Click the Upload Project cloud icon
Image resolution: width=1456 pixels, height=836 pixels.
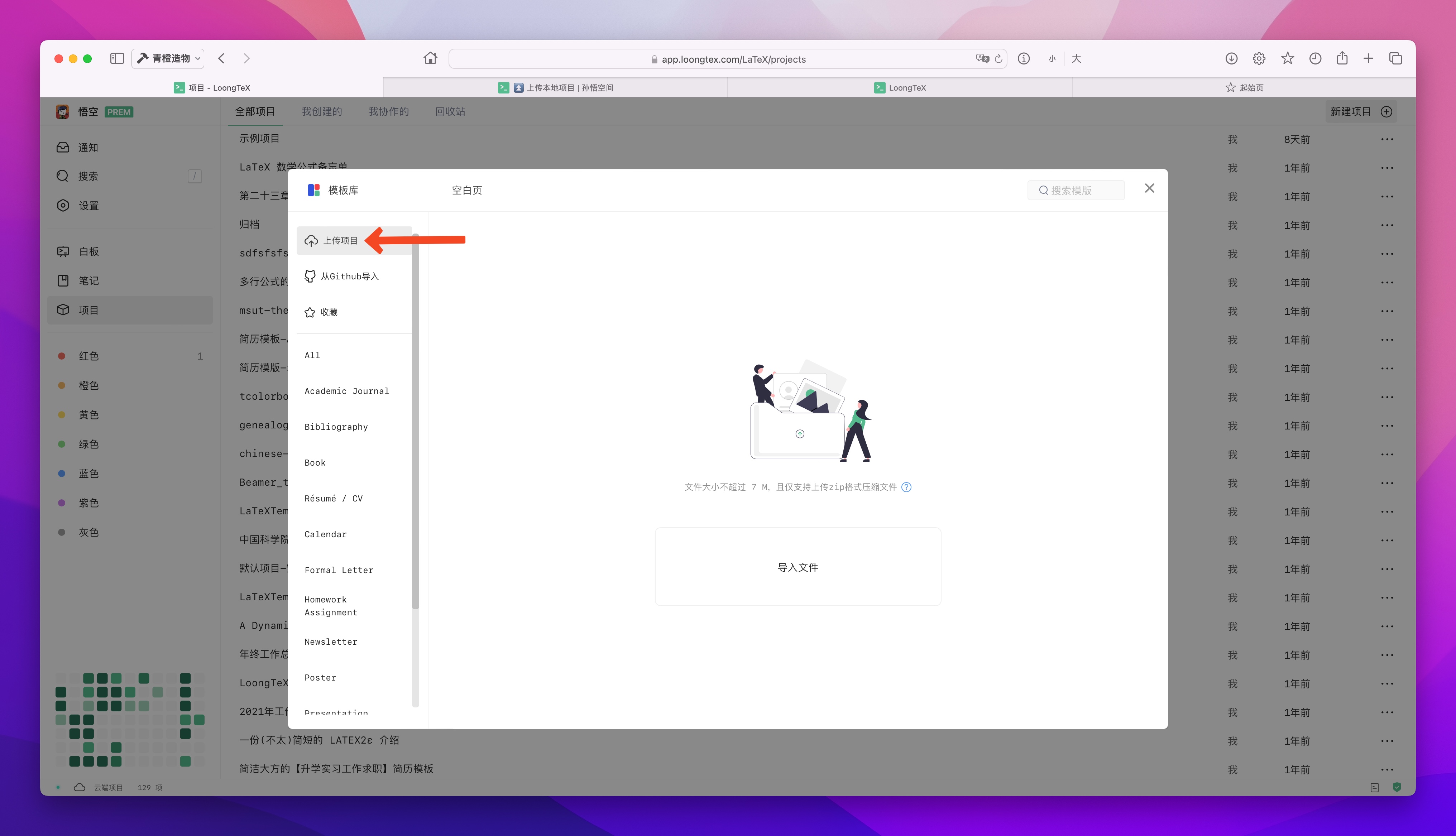pyautogui.click(x=311, y=241)
